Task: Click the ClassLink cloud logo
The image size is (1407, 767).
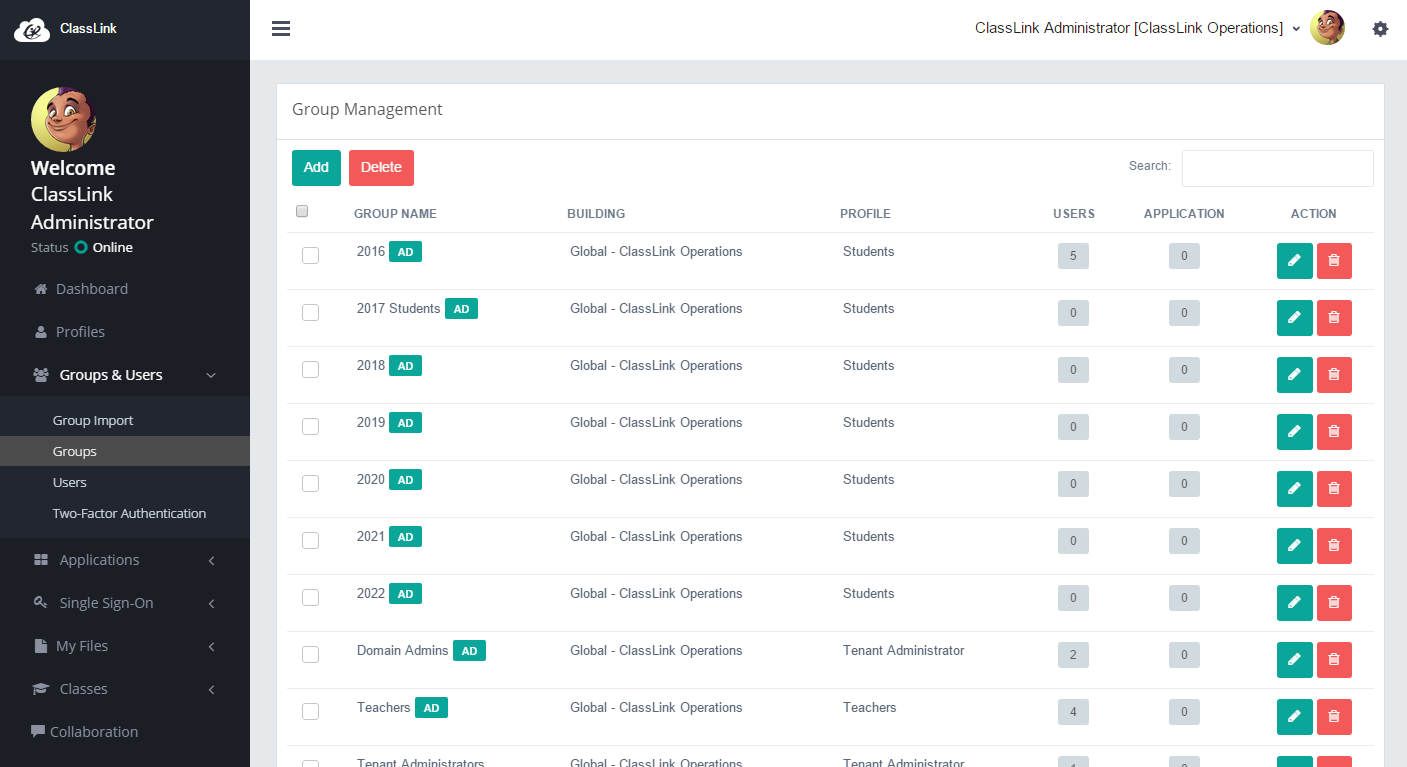Action: [x=32, y=30]
